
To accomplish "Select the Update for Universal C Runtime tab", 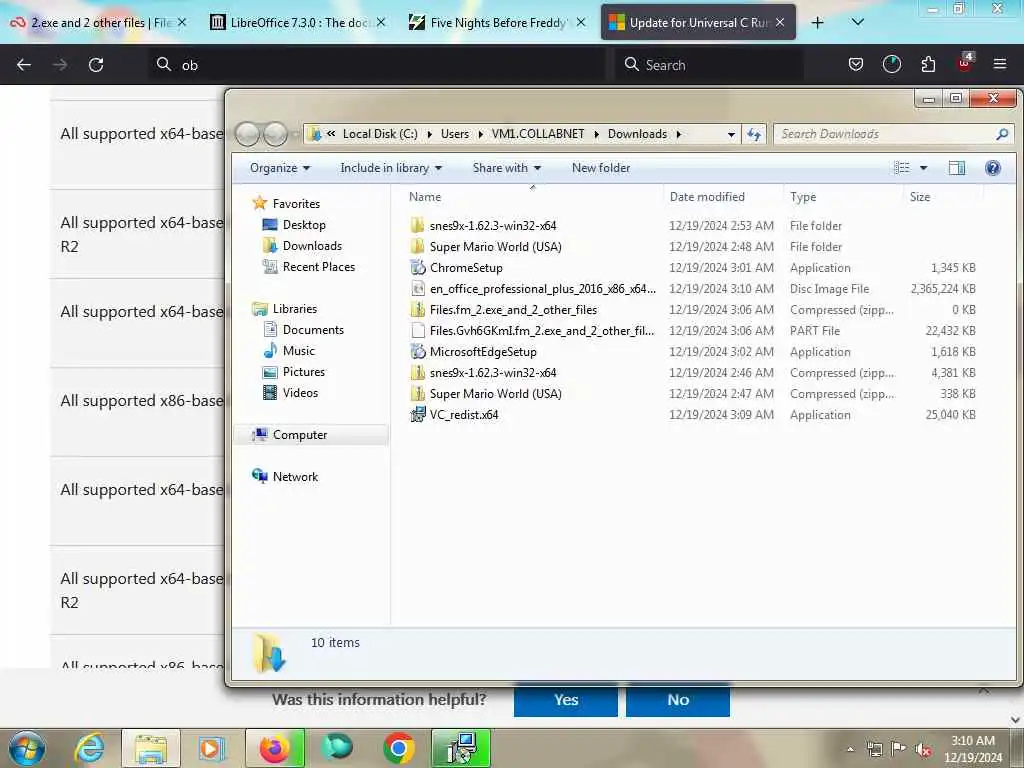I will pyautogui.click(x=698, y=22).
